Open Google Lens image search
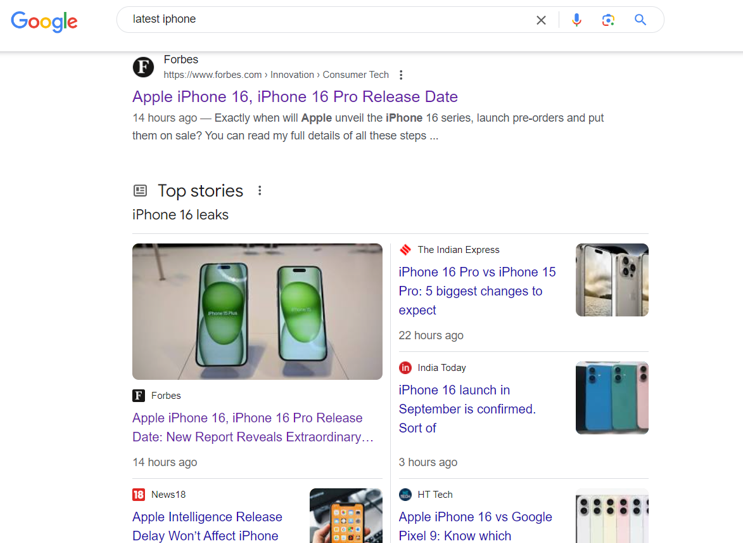 pyautogui.click(x=608, y=20)
